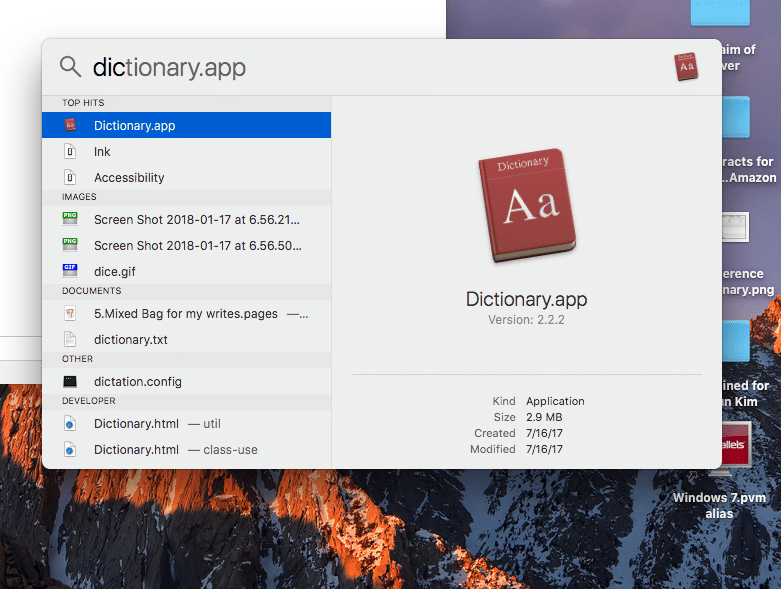781x589 pixels.
Task: Select the Ink result
Action: [186, 151]
